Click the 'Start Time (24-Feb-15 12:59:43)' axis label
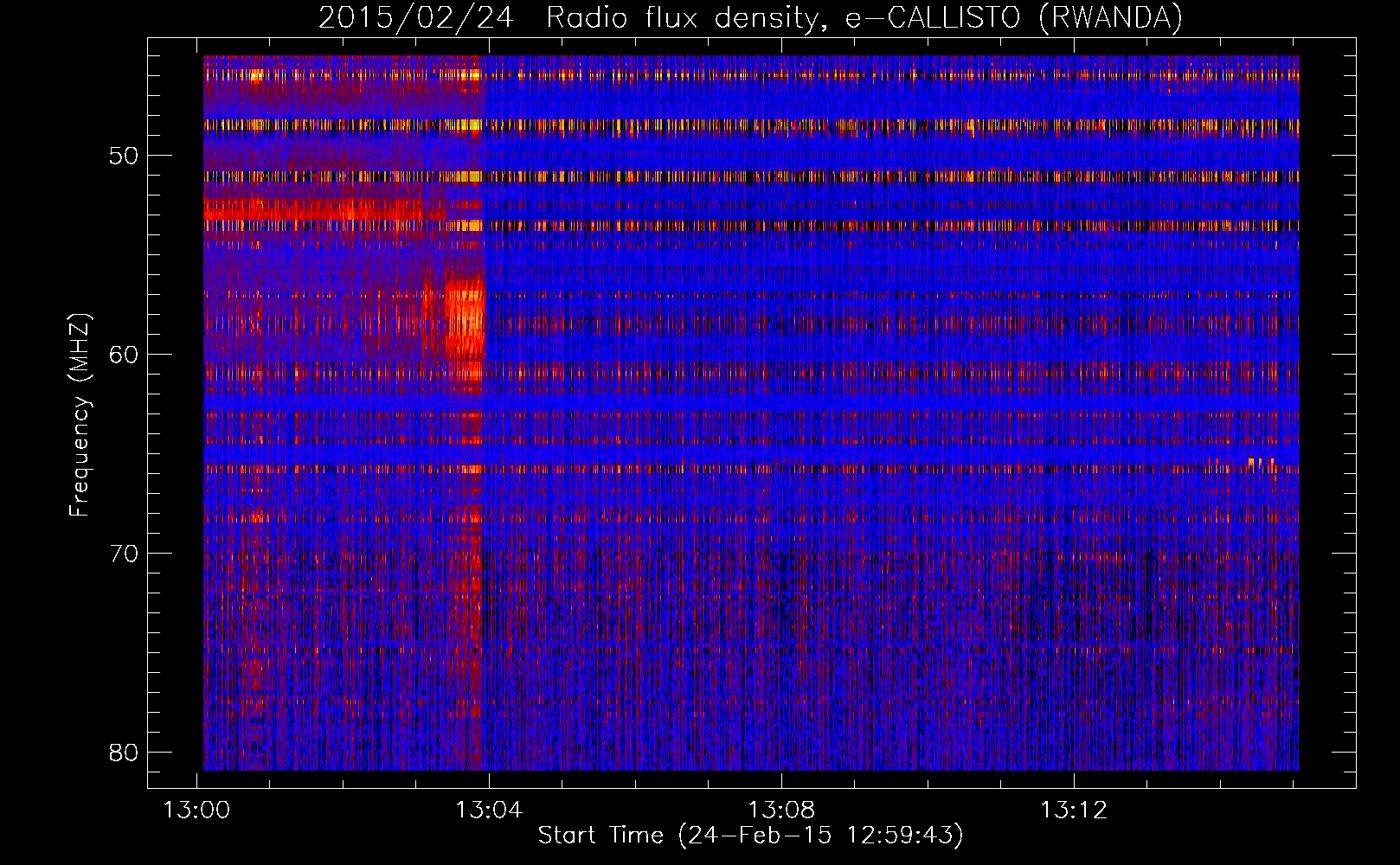1400x865 pixels. (750, 836)
